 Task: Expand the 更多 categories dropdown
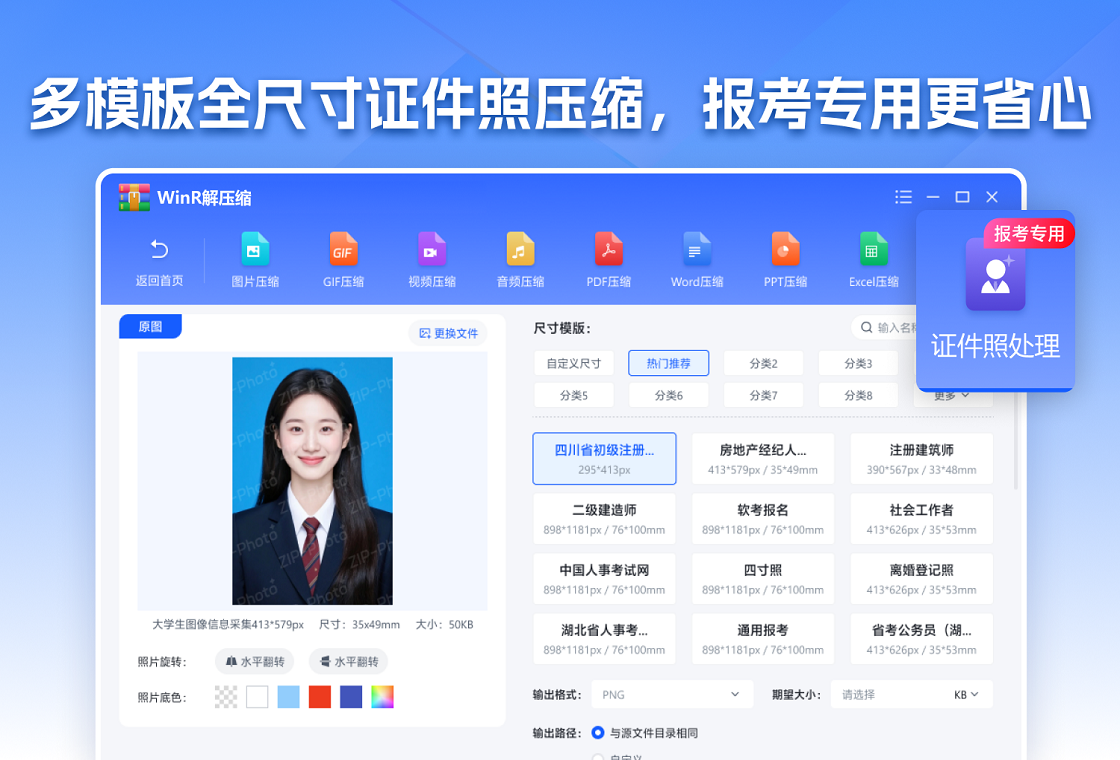pyautogui.click(x=952, y=396)
